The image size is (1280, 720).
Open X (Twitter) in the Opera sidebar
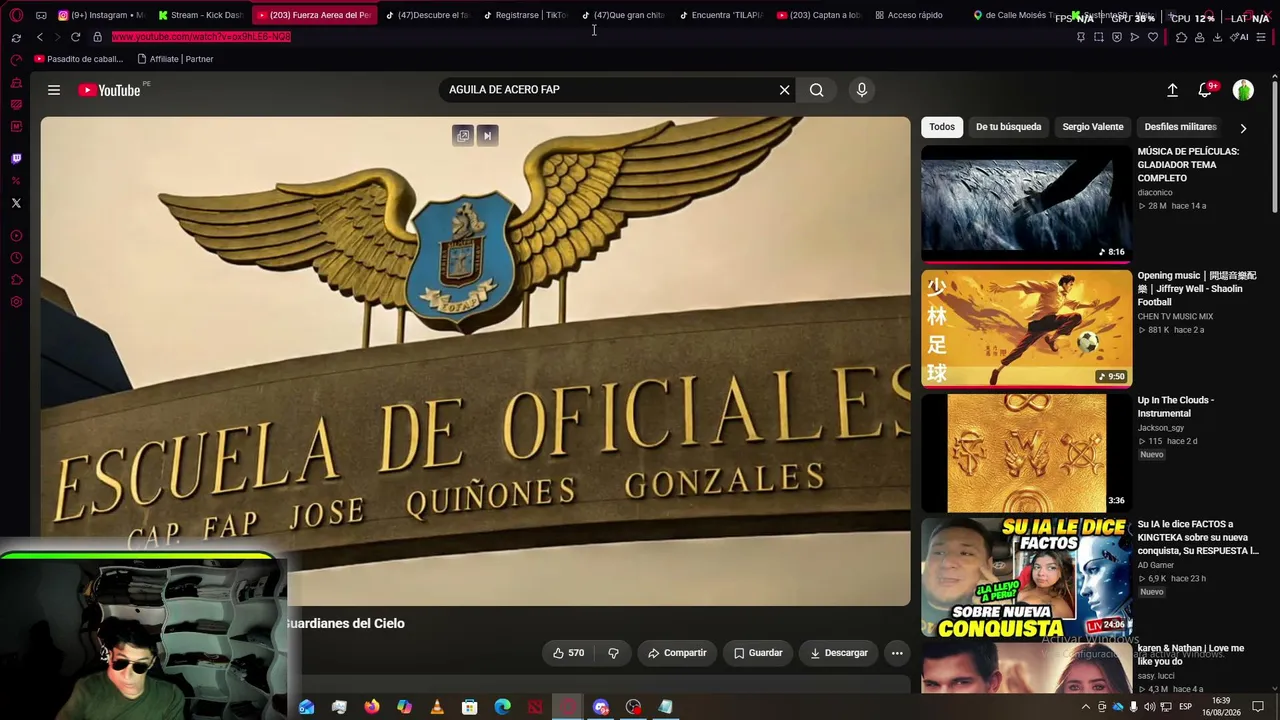click(x=16, y=203)
